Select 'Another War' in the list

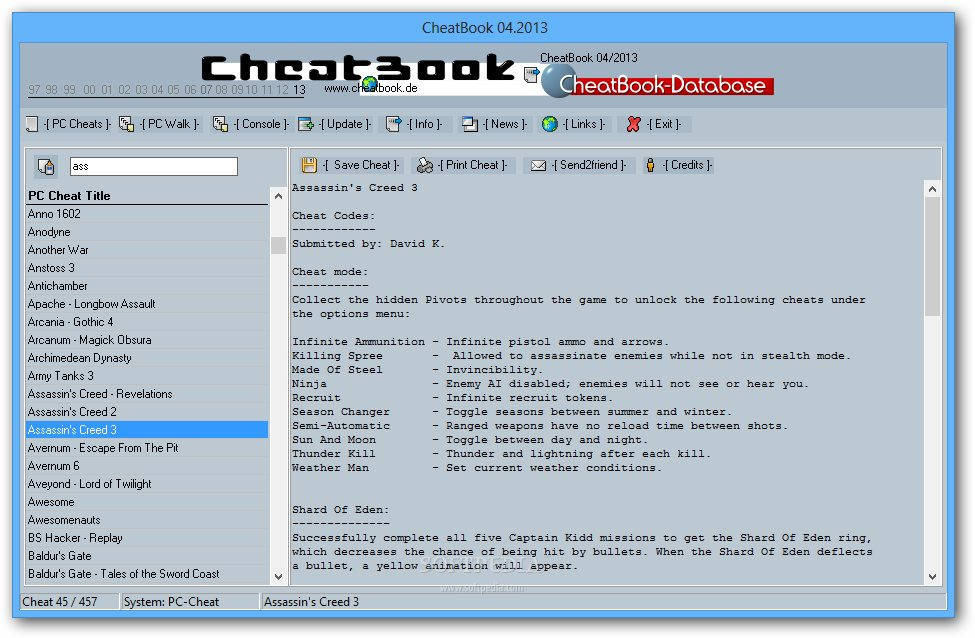coord(147,250)
